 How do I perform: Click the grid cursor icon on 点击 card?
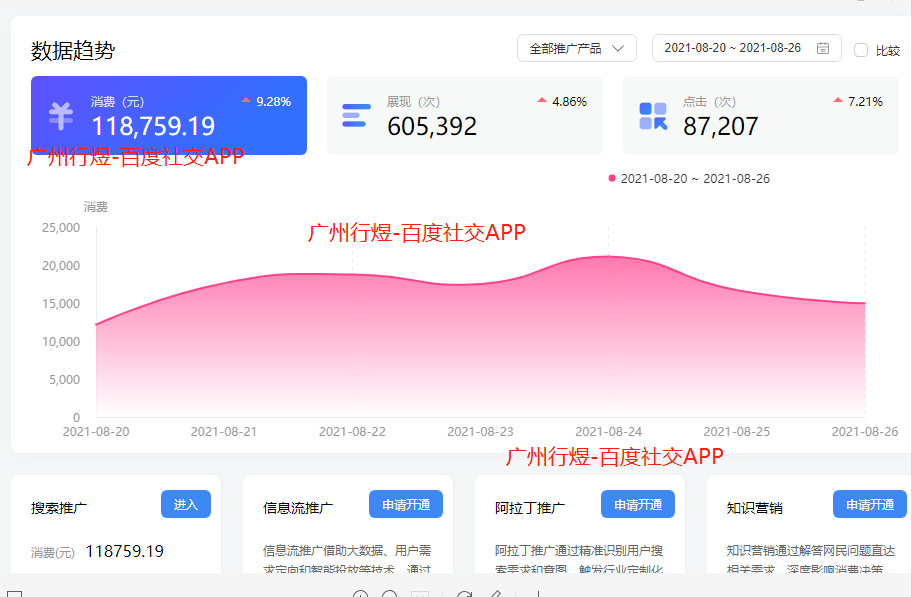pos(653,116)
